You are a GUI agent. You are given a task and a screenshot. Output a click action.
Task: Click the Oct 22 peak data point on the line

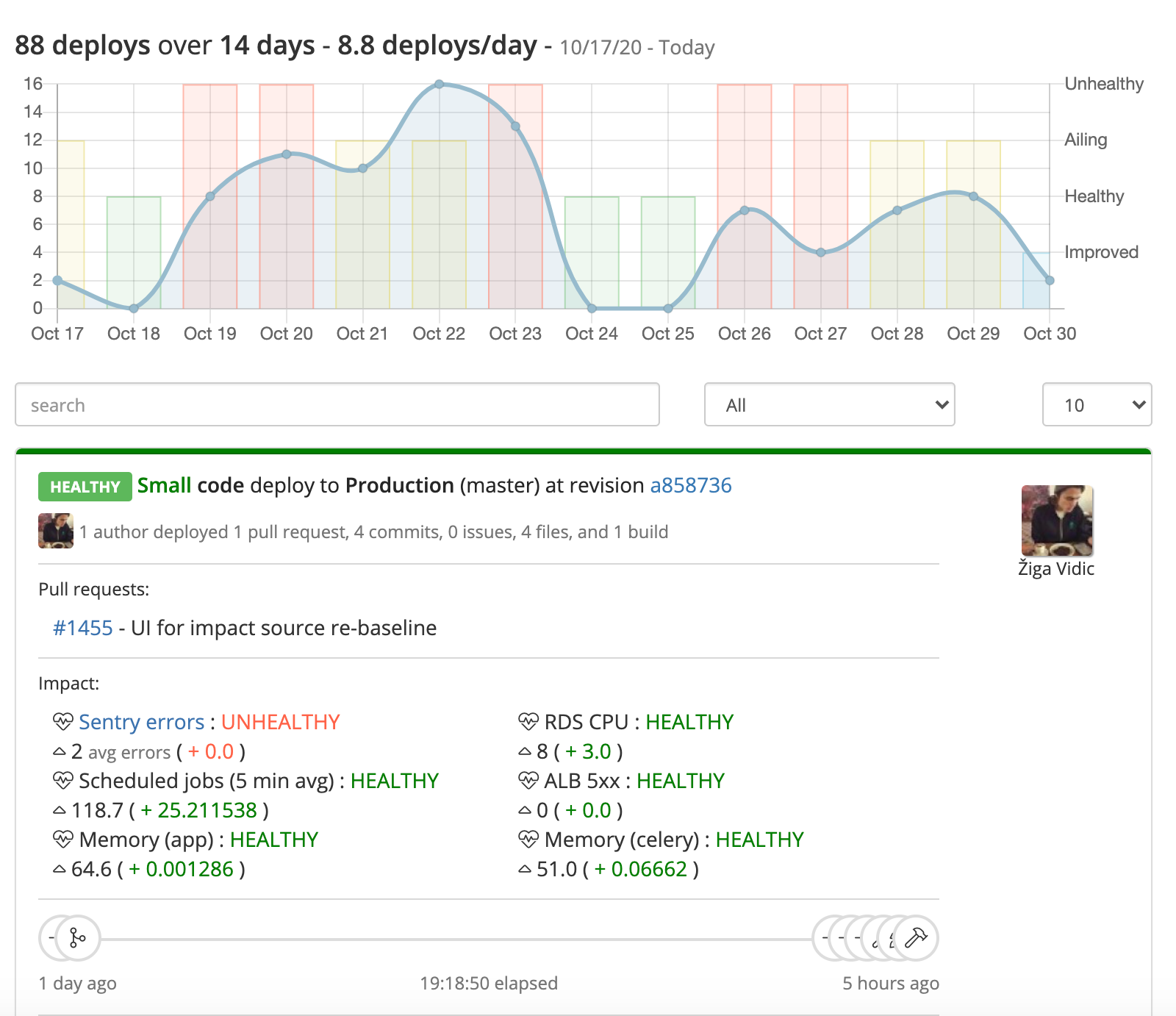pos(439,83)
